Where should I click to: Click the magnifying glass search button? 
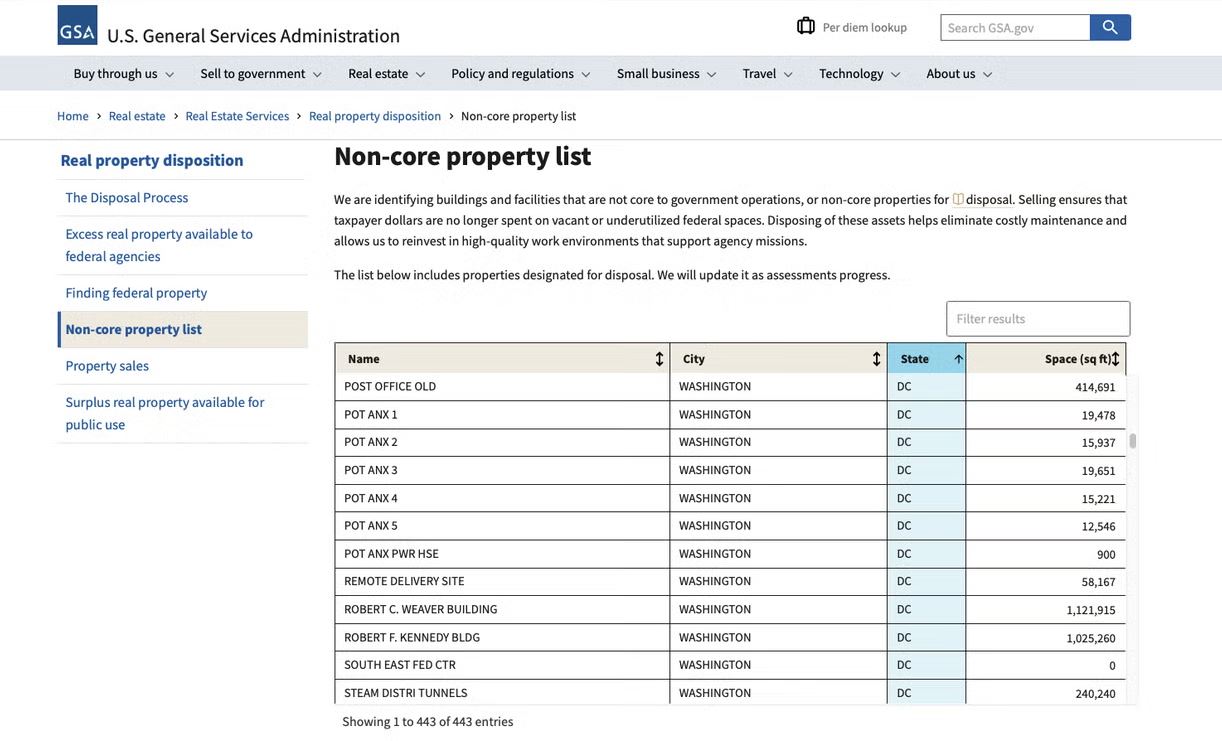(x=1110, y=27)
